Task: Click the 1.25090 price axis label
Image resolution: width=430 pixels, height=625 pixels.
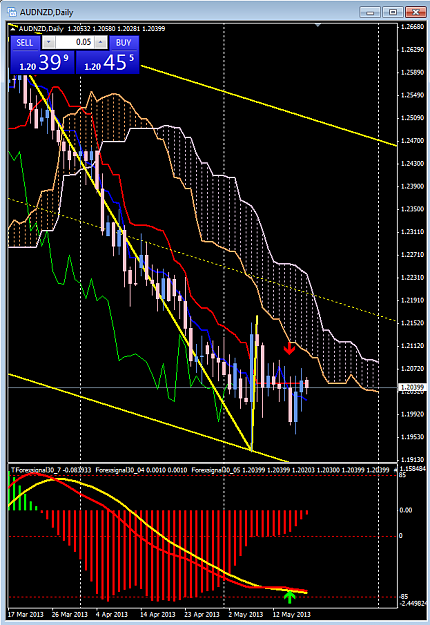Action: click(412, 118)
